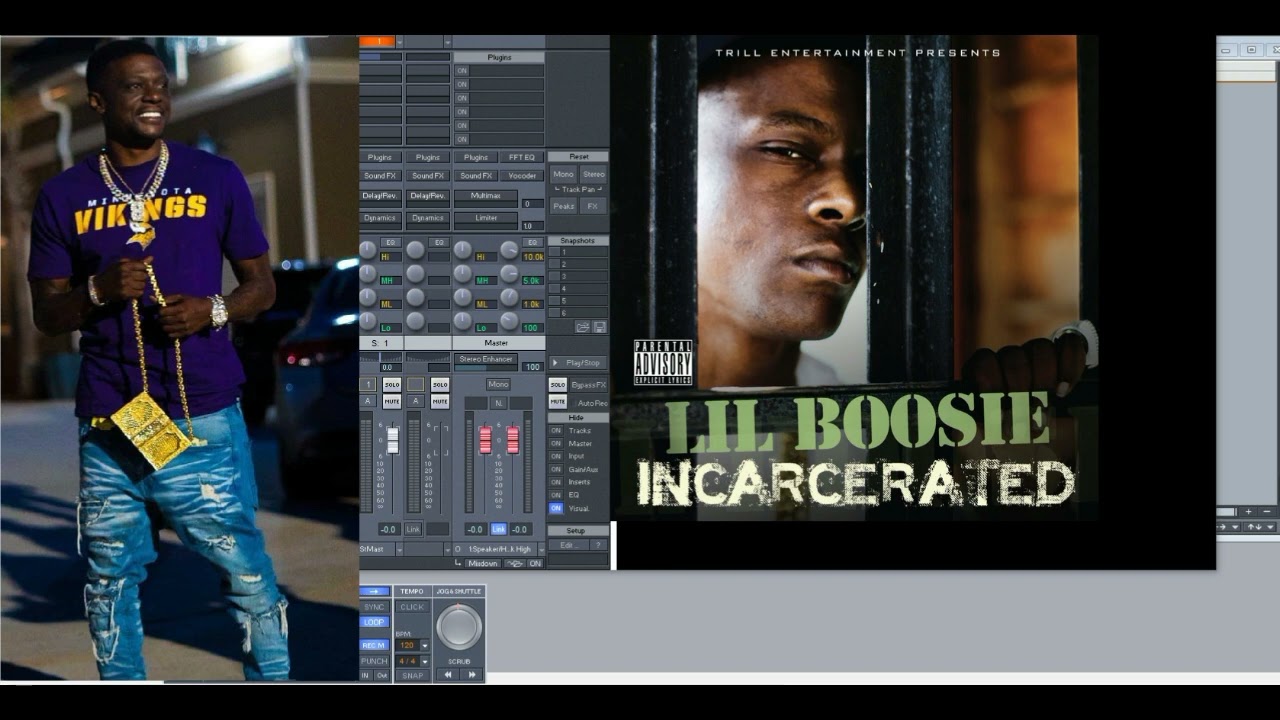The height and width of the screenshot is (720, 1280).
Task: Load a mixer snapshot with the folder icon
Action: tap(582, 327)
